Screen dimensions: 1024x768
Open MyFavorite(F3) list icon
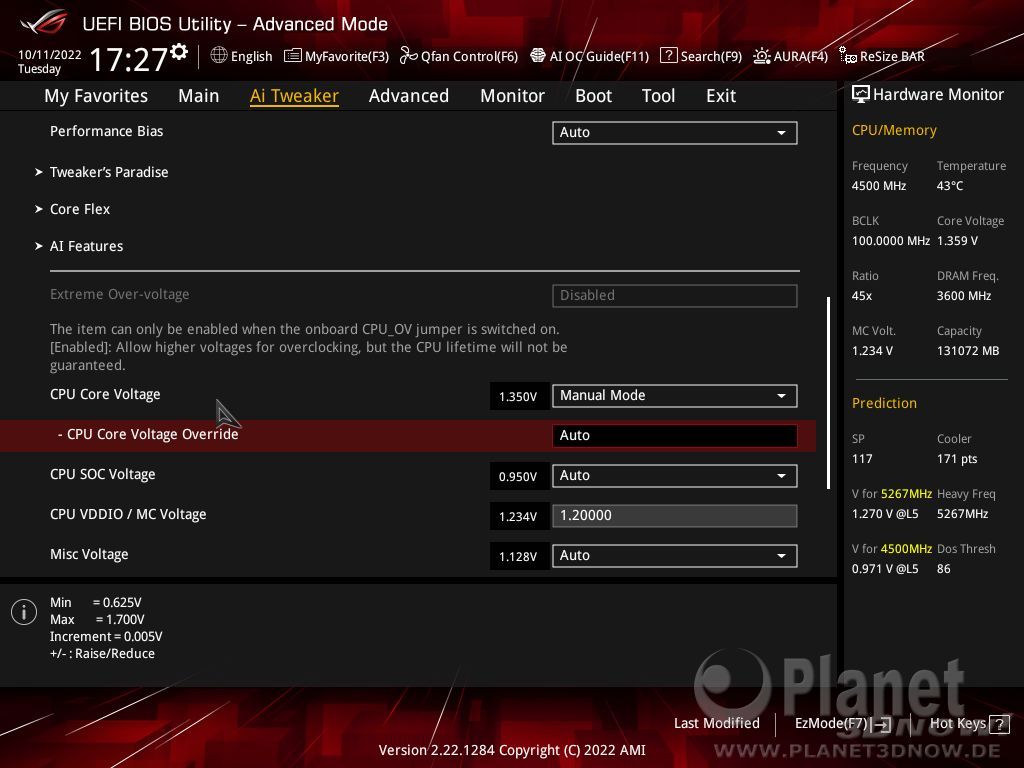293,56
